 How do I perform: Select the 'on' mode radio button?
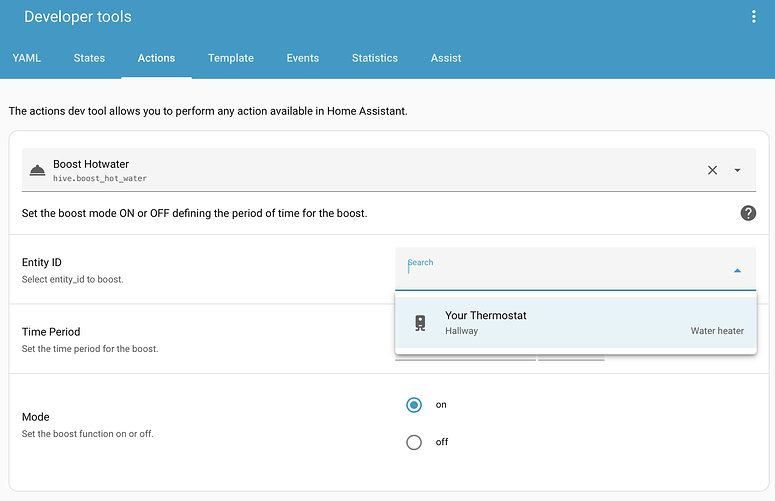pos(414,405)
